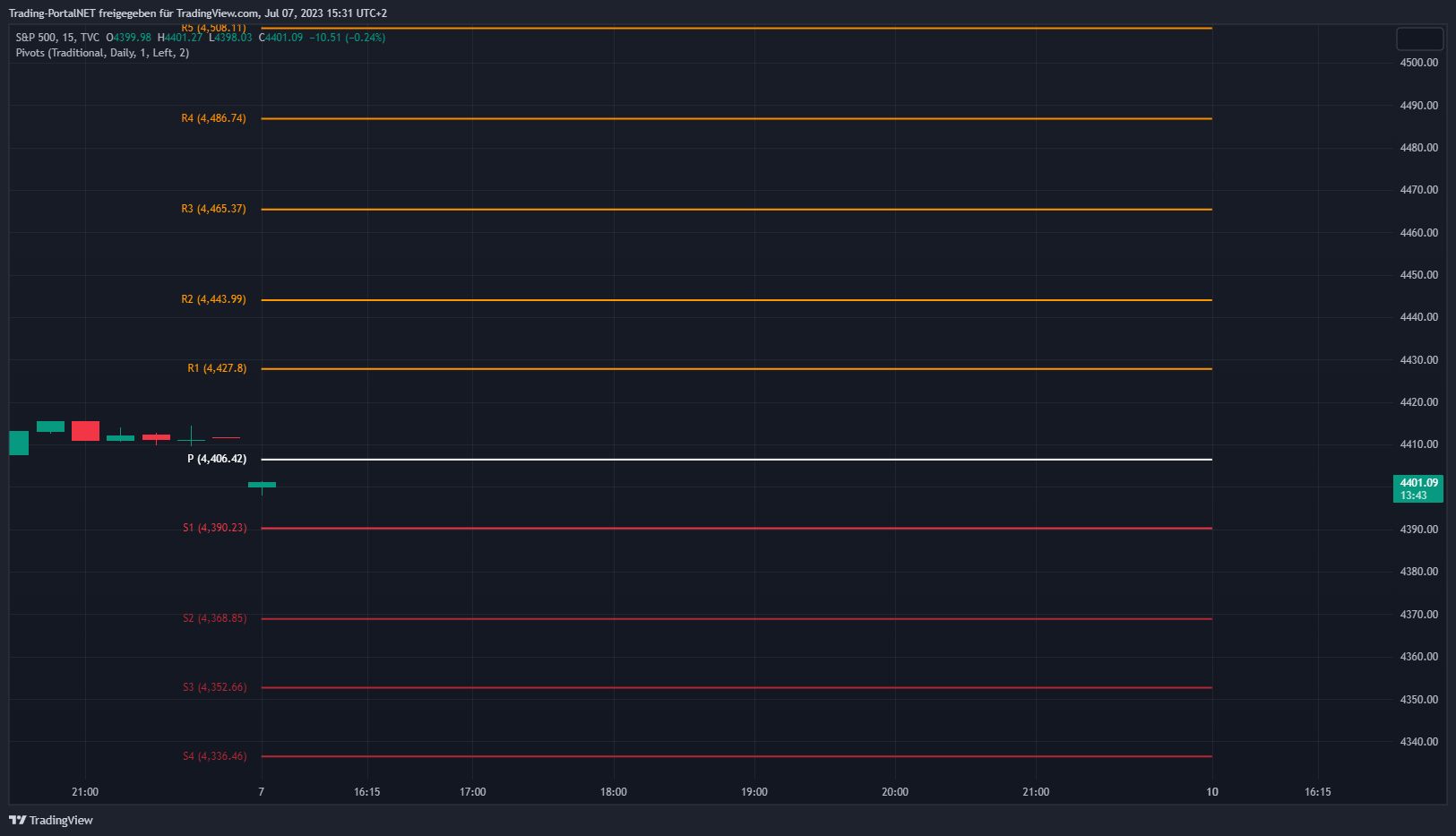Click the TradingView logo in the bottom corner
The height and width of the screenshot is (836, 1456).
click(x=51, y=820)
